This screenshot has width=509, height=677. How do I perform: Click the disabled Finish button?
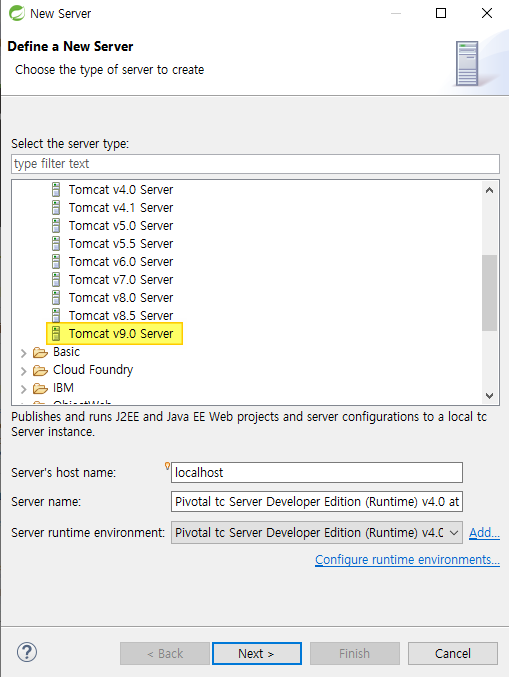point(354,653)
